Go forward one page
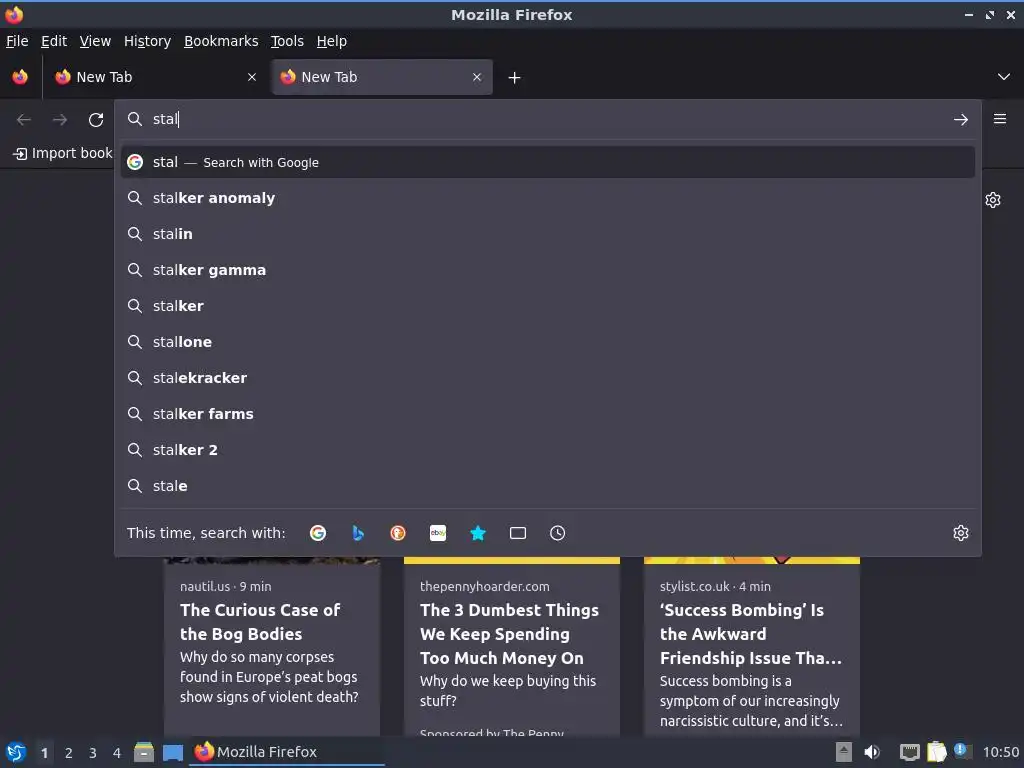This screenshot has height=768, width=1024. pyautogui.click(x=60, y=120)
